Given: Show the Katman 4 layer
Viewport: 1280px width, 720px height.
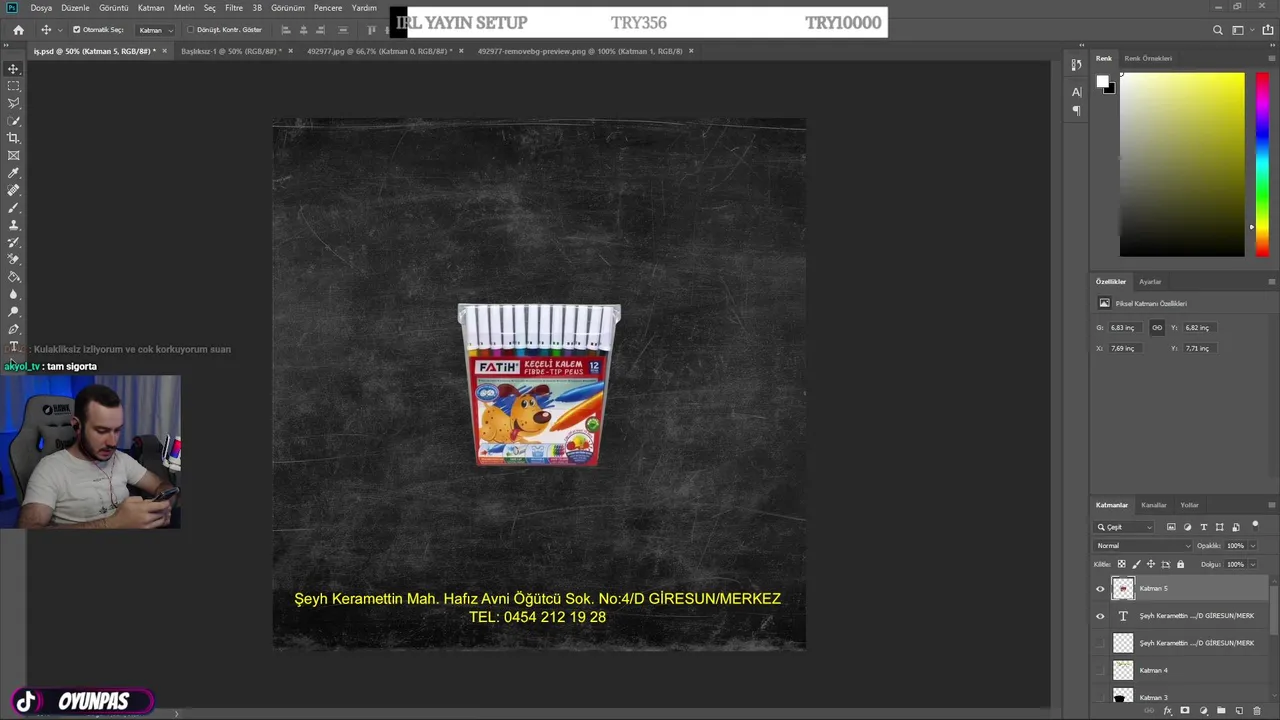Looking at the screenshot, I should pyautogui.click(x=1100, y=670).
